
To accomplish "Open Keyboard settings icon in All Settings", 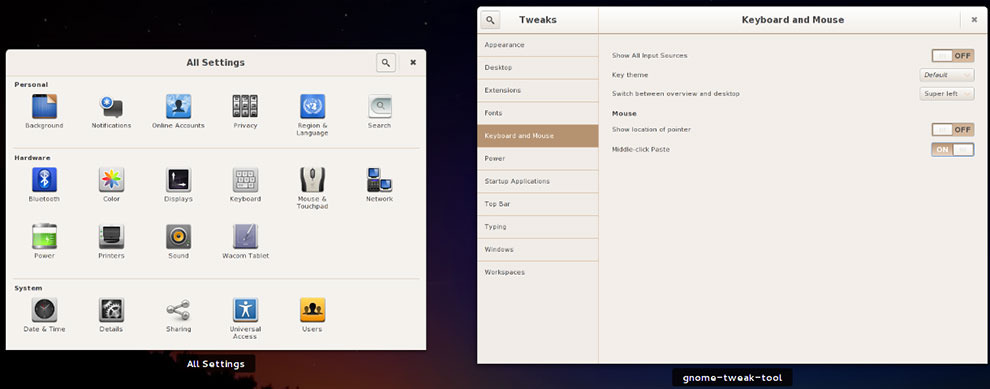I will tap(245, 180).
